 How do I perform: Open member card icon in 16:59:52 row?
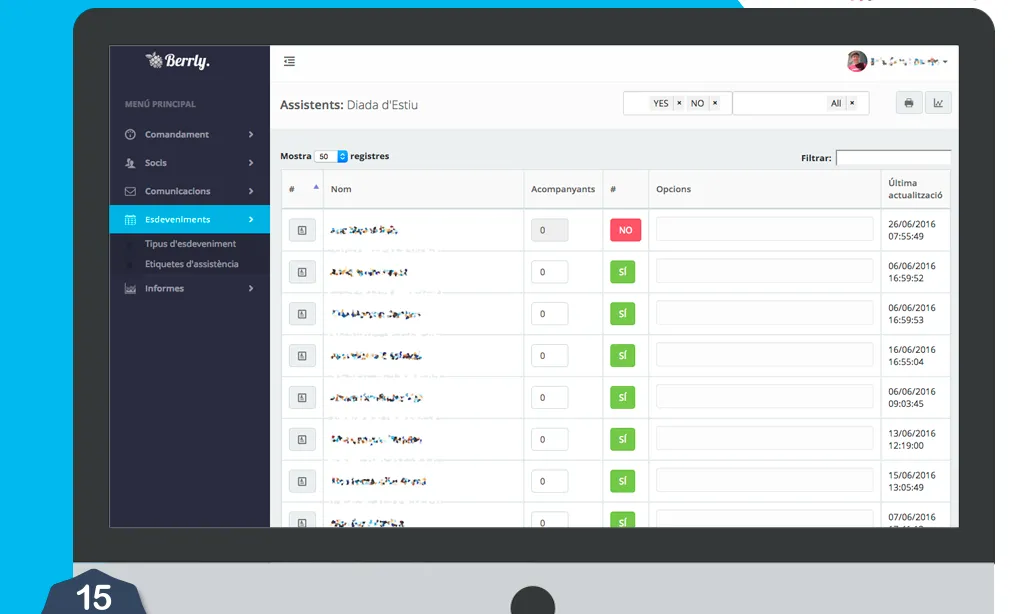[x=302, y=272]
